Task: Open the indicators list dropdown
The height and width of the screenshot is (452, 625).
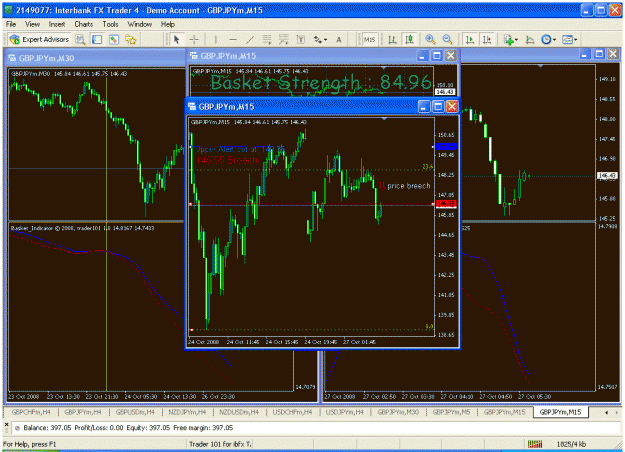Action: click(x=511, y=39)
